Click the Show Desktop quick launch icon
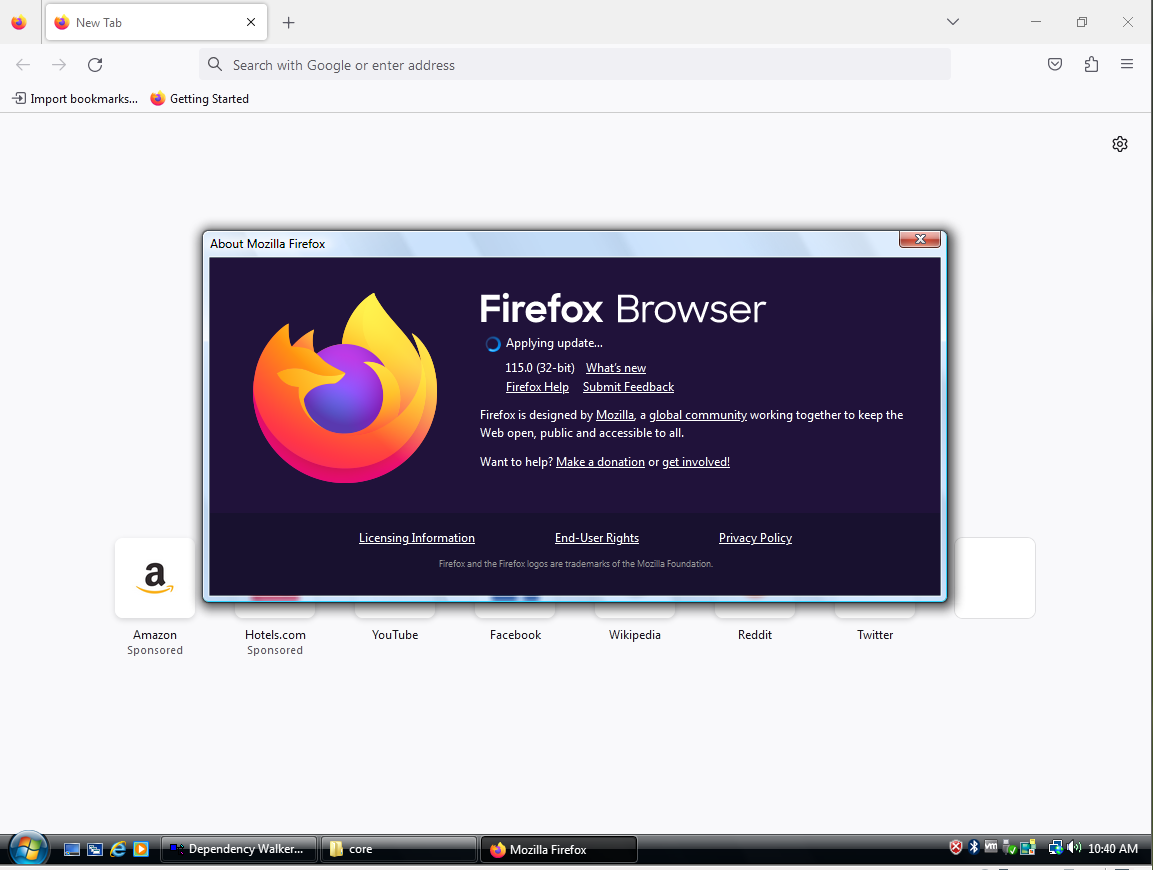 (71, 849)
